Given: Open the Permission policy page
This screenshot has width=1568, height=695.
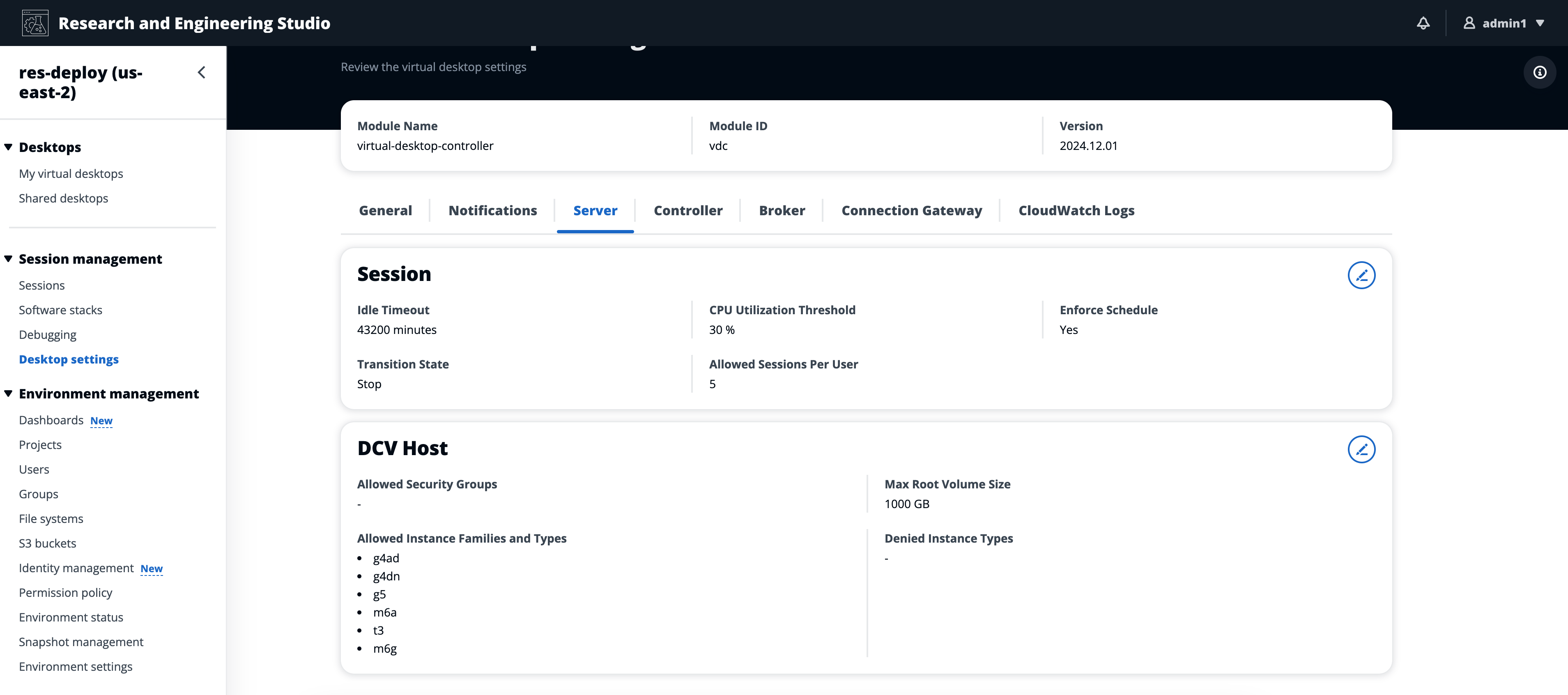Looking at the screenshot, I should click(65, 592).
